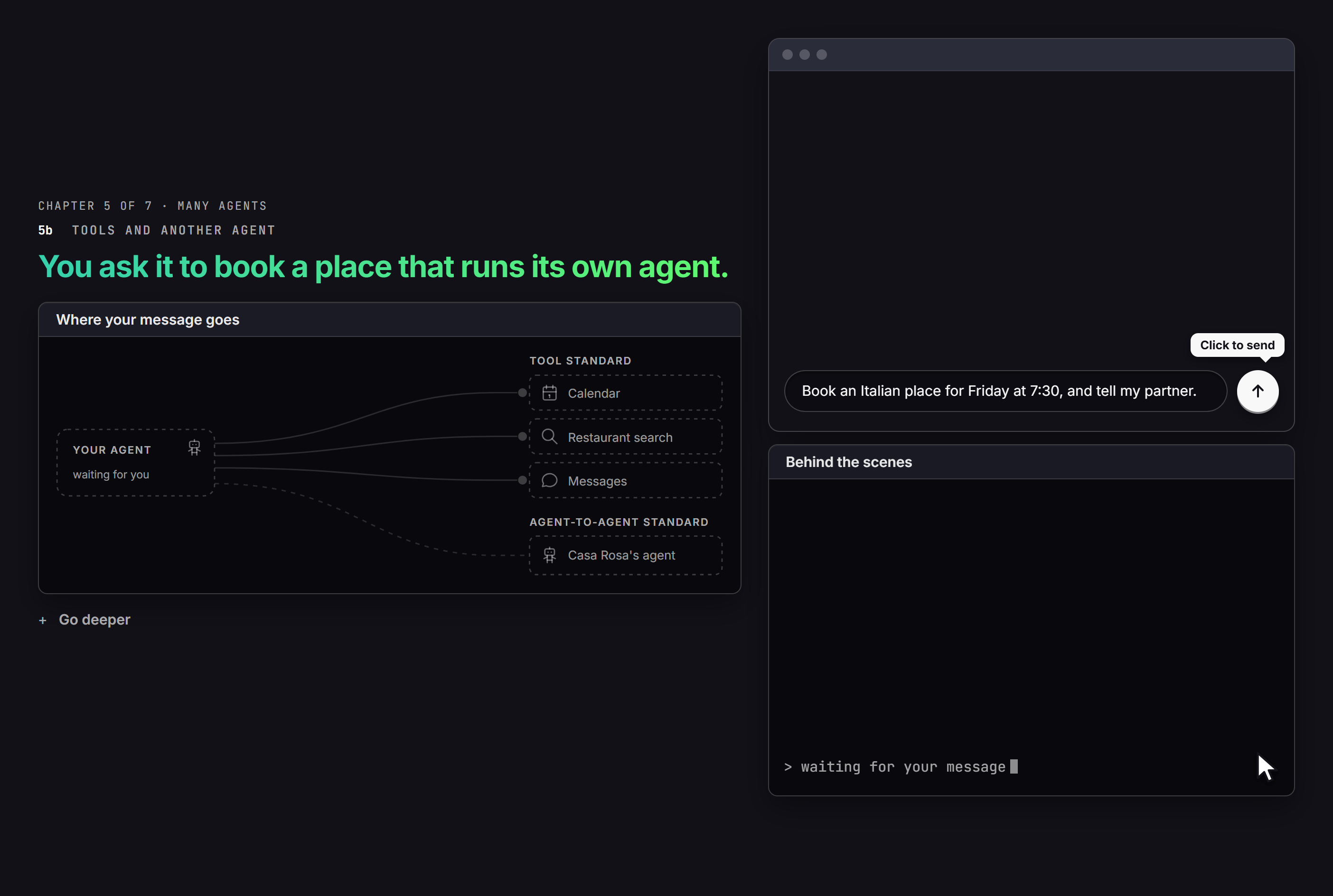Click the first window dot in chat titlebar
This screenshot has width=1333, height=896.
coord(787,54)
